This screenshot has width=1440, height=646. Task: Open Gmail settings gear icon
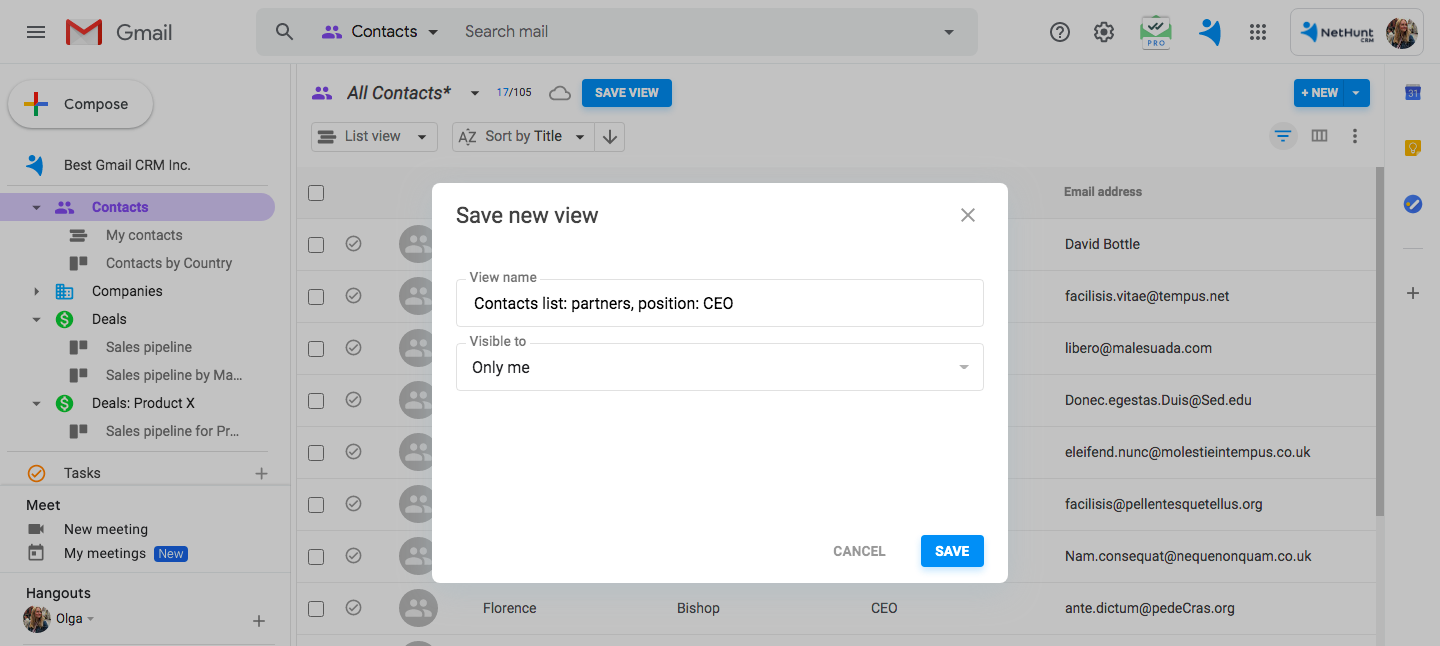click(1104, 32)
